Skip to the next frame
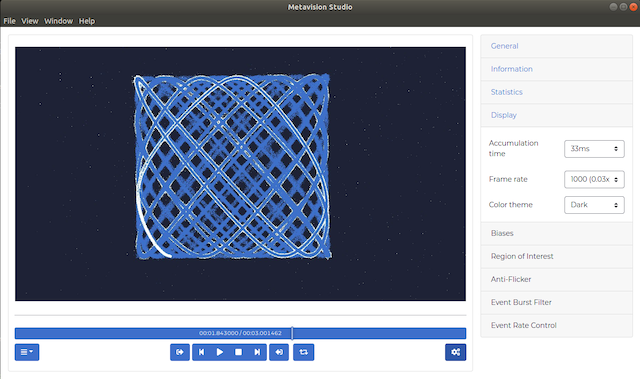 (x=257, y=352)
